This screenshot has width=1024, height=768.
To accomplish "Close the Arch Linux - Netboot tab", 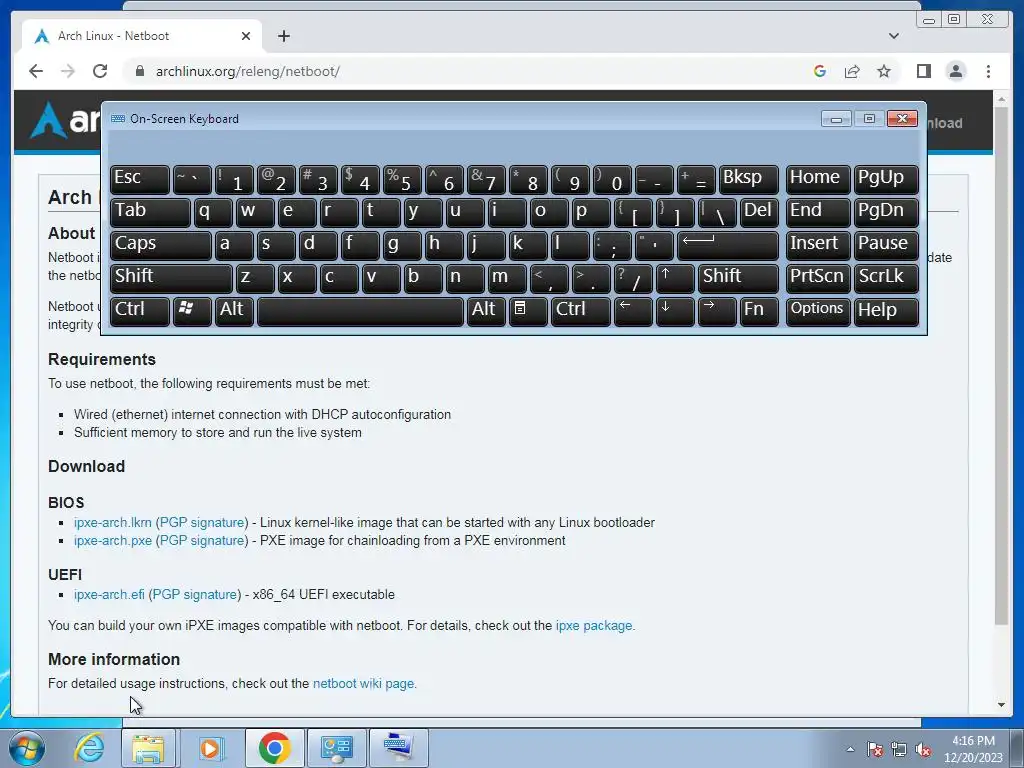I will 246,36.
